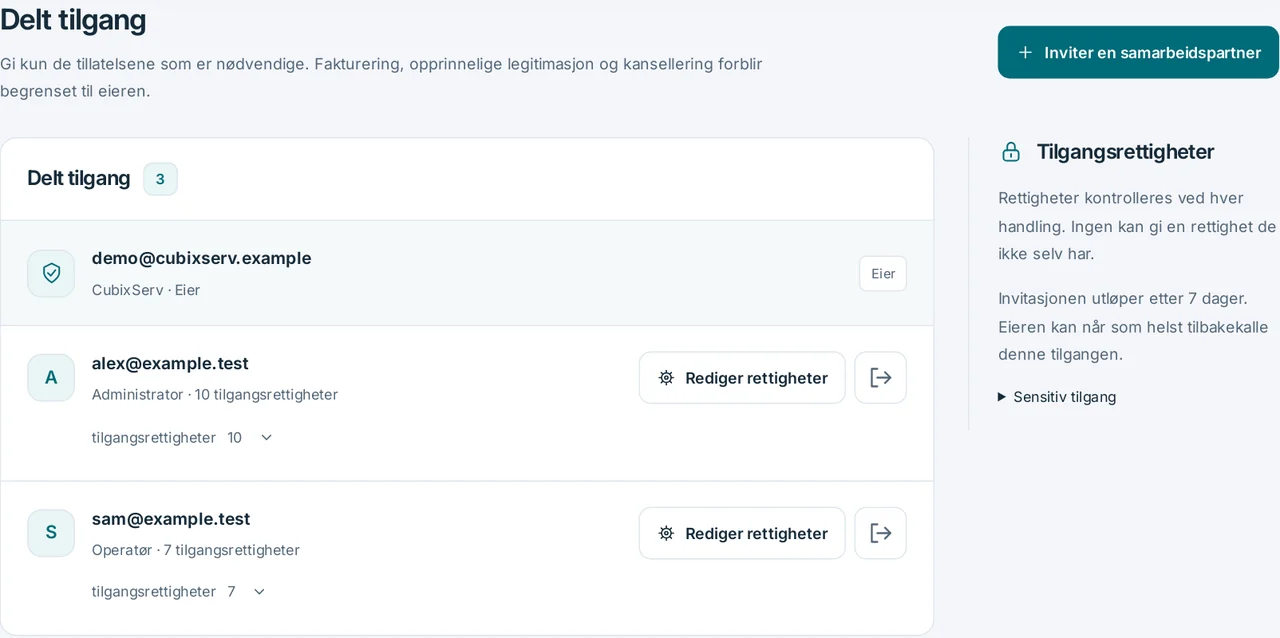Select the alex@example.test email text
Screen dimensions: 1280x638
pos(170,363)
